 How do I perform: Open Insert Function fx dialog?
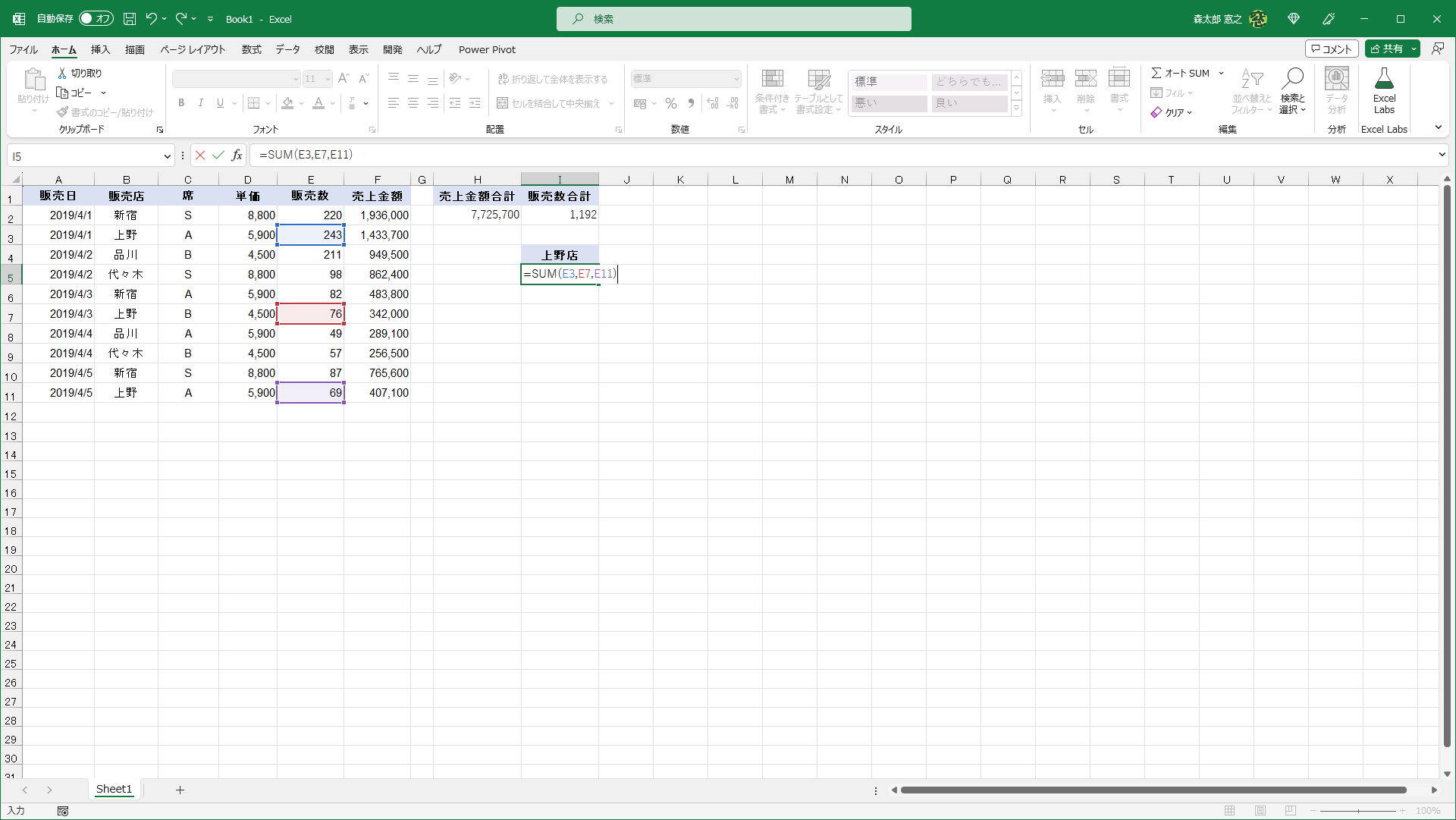tap(237, 156)
